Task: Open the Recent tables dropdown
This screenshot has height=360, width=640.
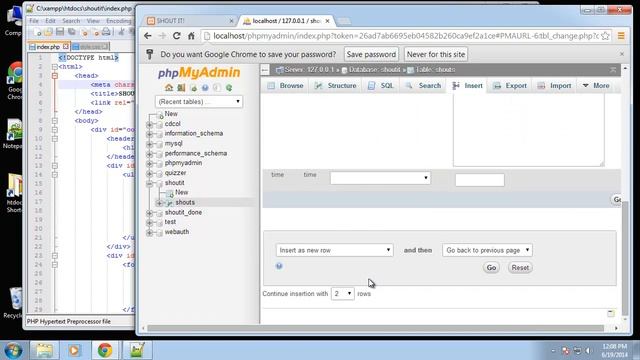Action: click(x=199, y=102)
